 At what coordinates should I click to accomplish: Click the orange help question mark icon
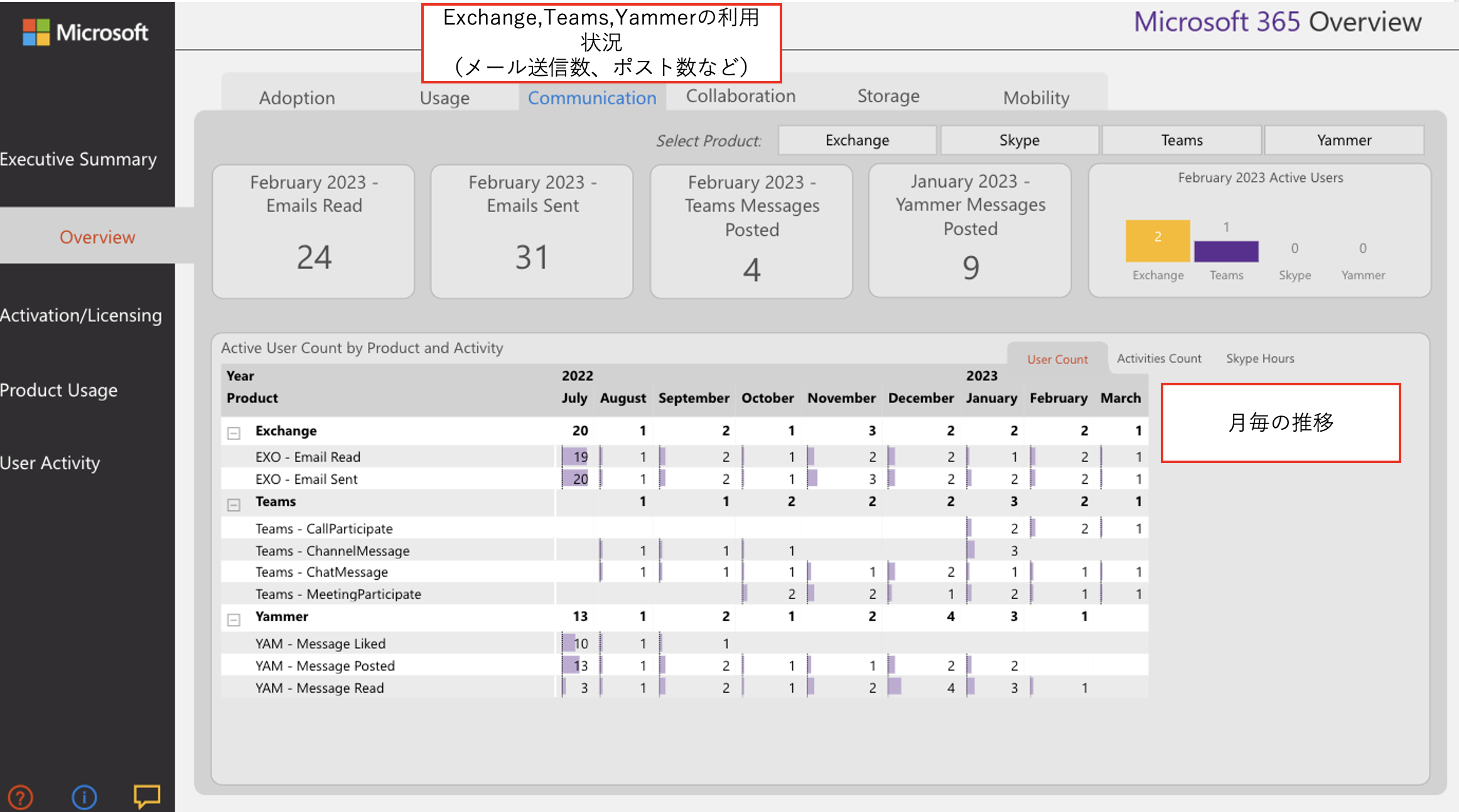click(21, 797)
